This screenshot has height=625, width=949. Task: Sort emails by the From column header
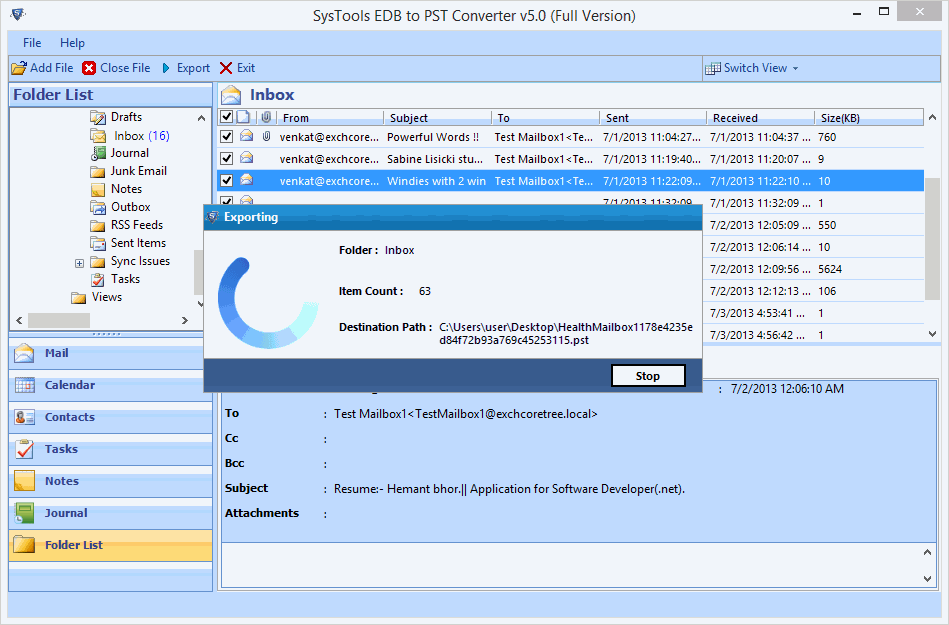pos(330,117)
